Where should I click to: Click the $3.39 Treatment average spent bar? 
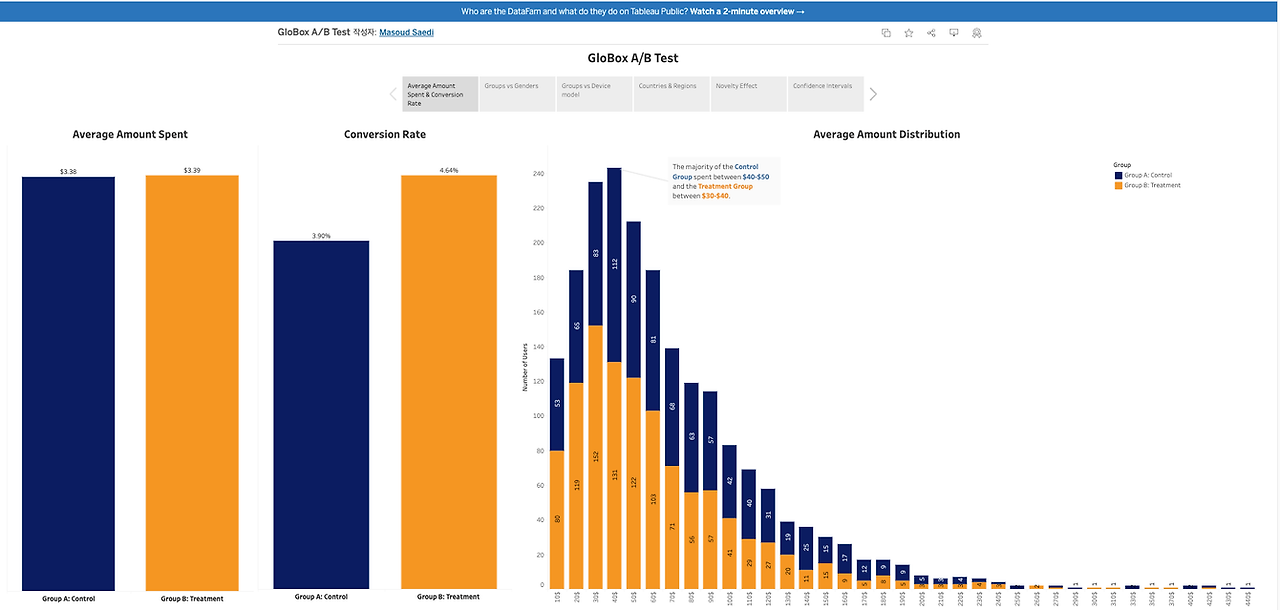point(192,382)
